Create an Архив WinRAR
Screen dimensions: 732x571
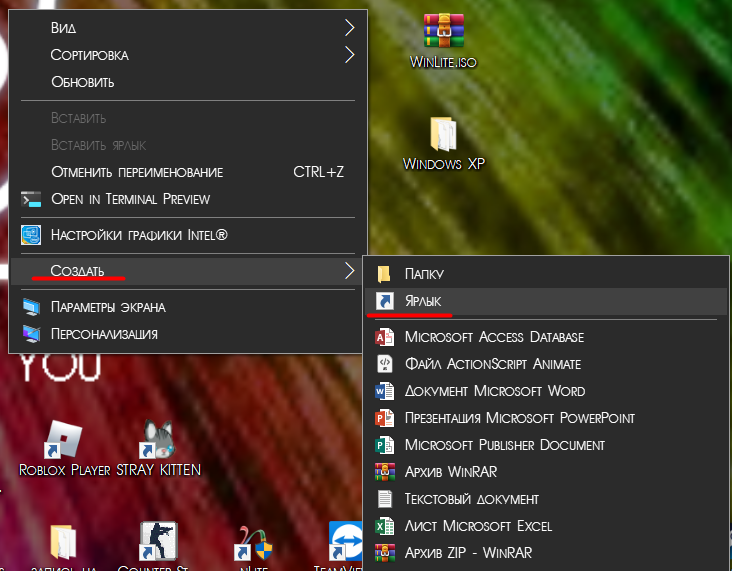tap(545, 472)
